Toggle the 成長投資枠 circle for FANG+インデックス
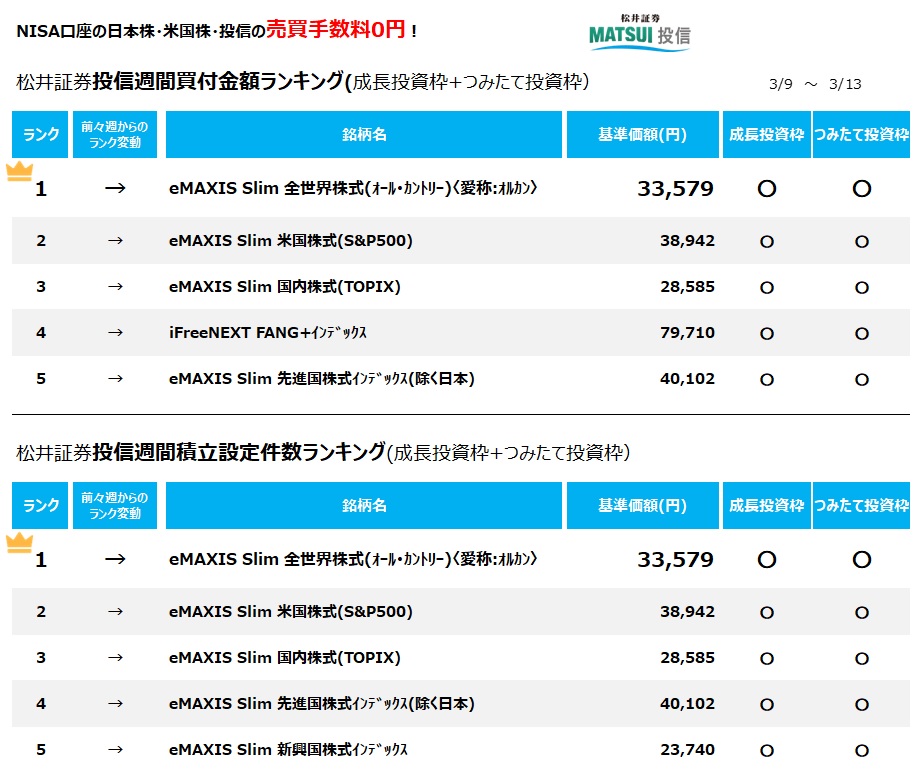The image size is (913, 773). pos(766,333)
